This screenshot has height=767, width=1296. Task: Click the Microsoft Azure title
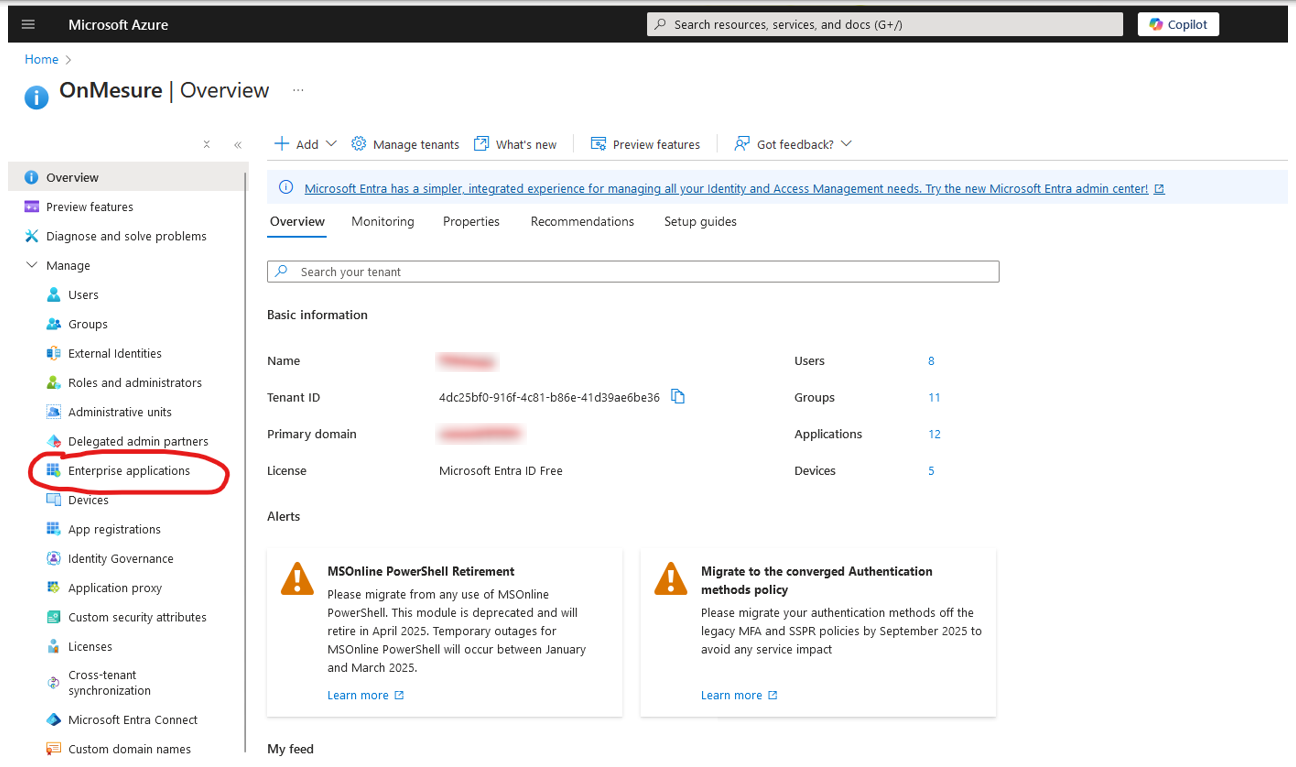tap(118, 24)
